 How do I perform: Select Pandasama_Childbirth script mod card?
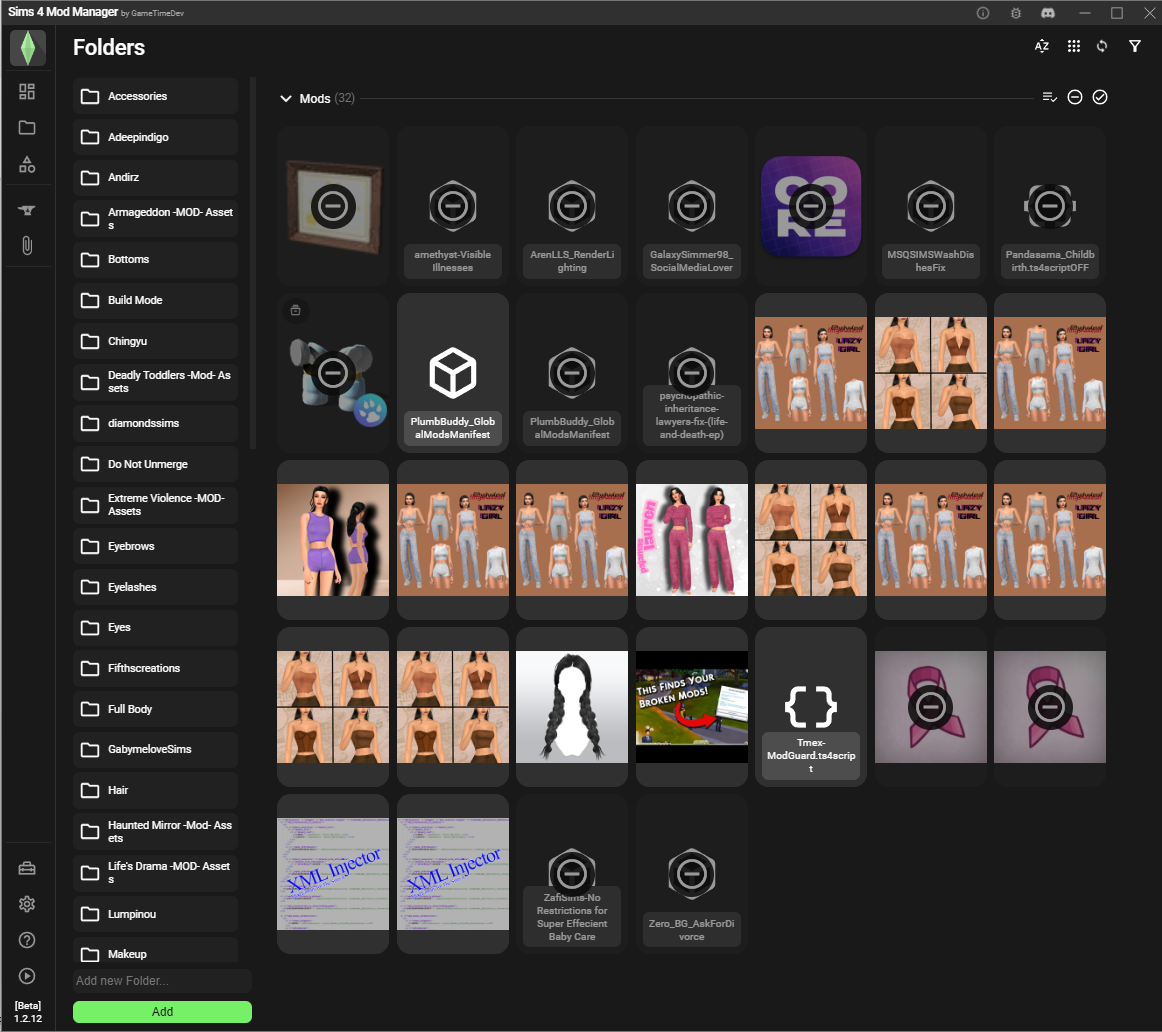click(x=1050, y=206)
